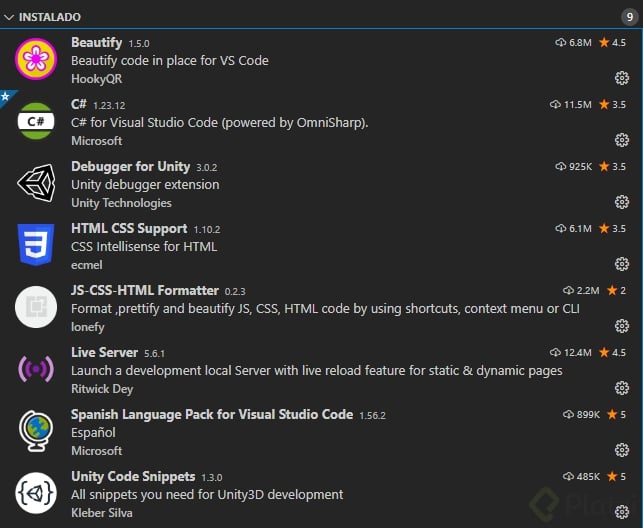Open the Debugger for Unity cube icon
This screenshot has width=643, height=528.
(36, 183)
